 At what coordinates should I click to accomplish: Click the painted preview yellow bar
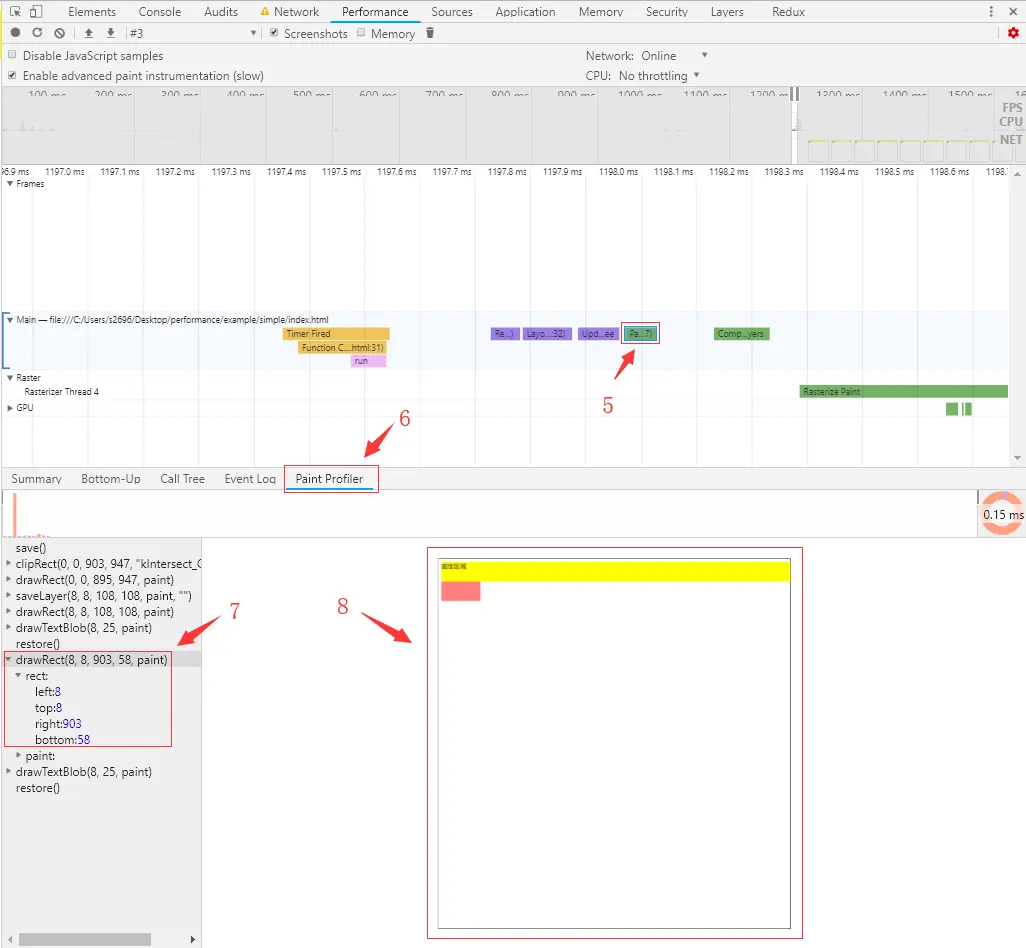coord(615,571)
